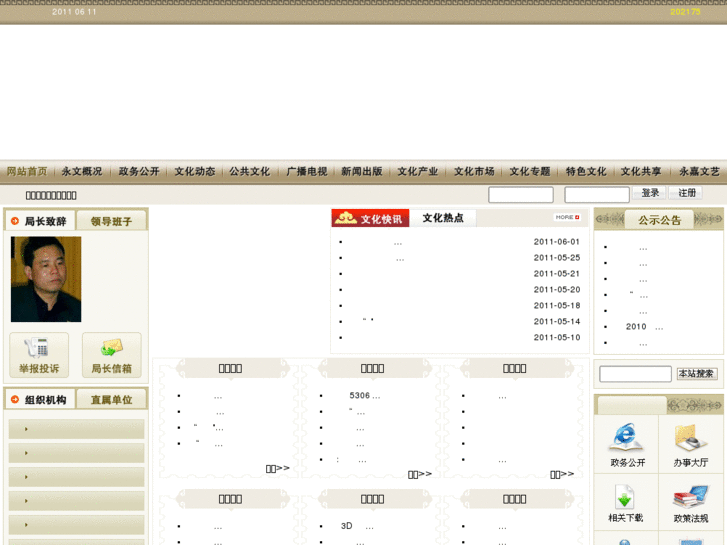The height and width of the screenshot is (545, 727).
Task: Open news item dated 2011-05-10
Action: click(459, 337)
